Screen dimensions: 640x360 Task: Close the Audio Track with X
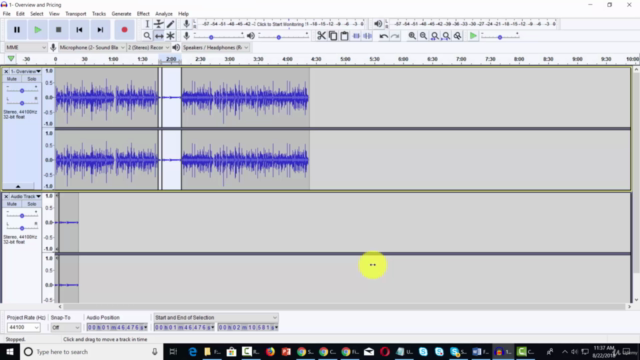[6, 196]
